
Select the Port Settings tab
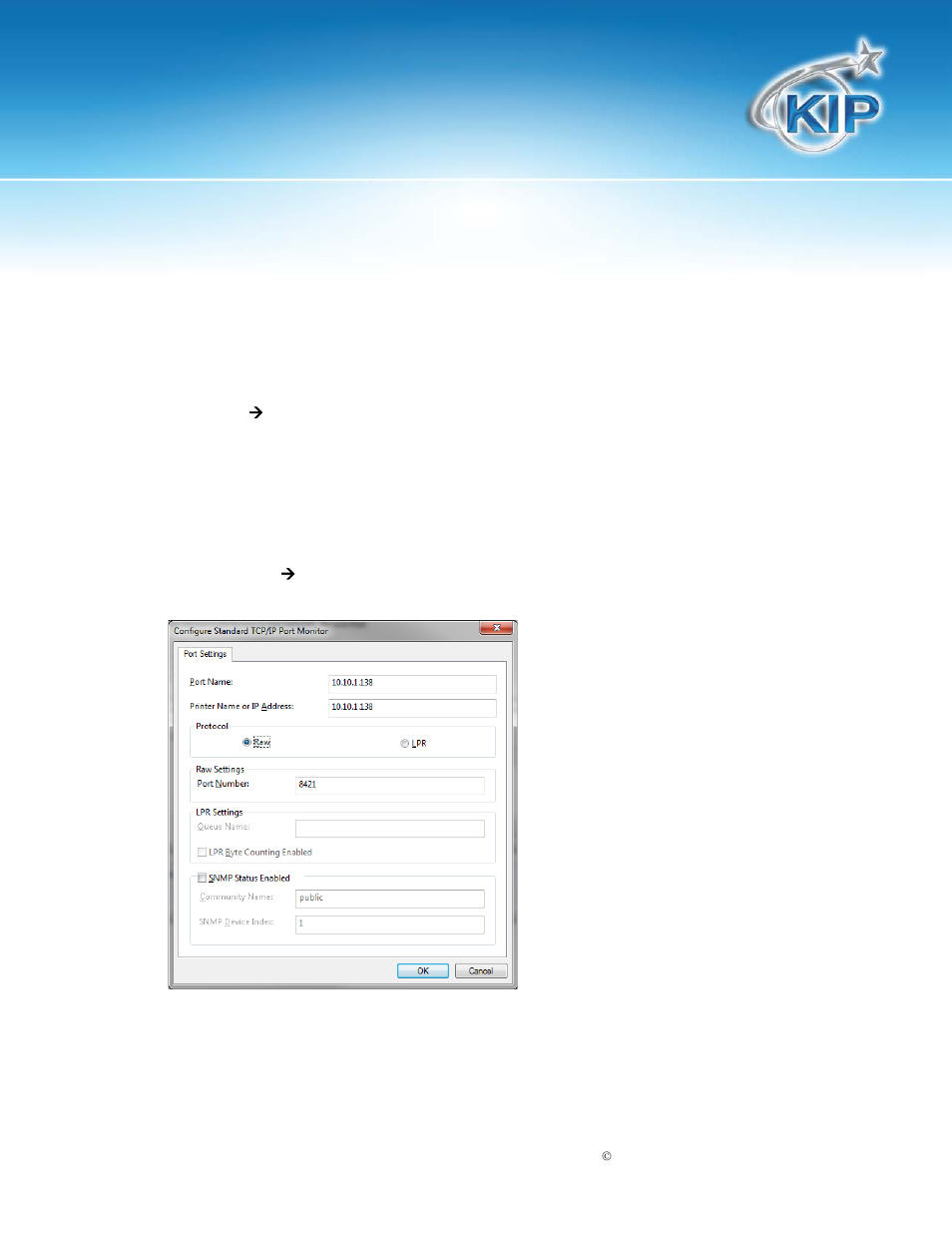pyautogui.click(x=206, y=654)
